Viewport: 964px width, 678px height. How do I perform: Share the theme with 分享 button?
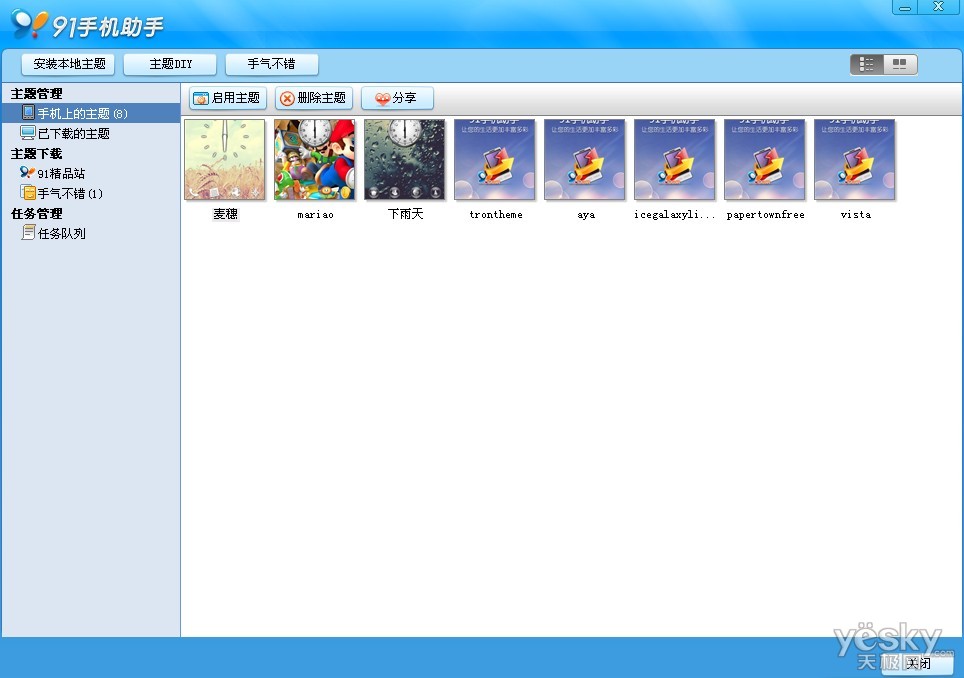[x=397, y=98]
